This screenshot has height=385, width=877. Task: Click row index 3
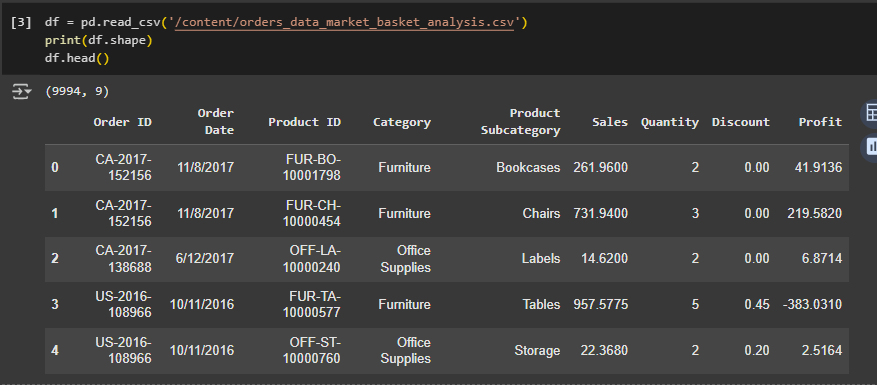pyautogui.click(x=54, y=304)
